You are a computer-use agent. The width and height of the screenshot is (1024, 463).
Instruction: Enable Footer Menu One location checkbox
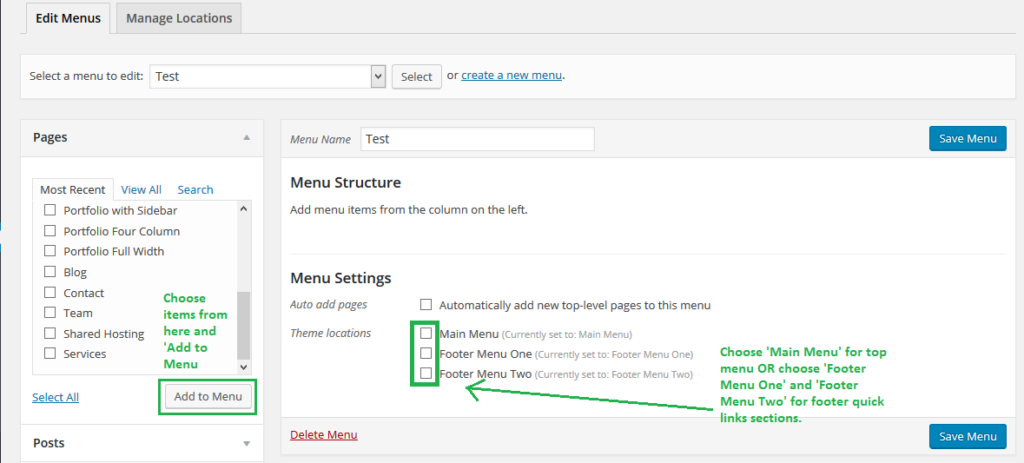click(426, 353)
